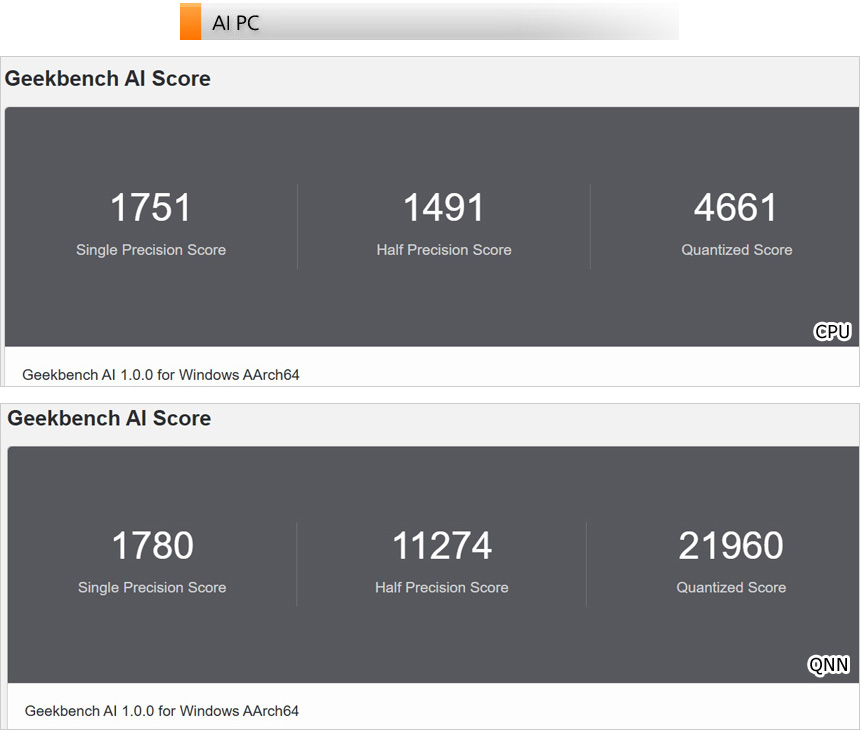Click the orange block beside AI PC
Screen dimensions: 860x733
(190, 22)
